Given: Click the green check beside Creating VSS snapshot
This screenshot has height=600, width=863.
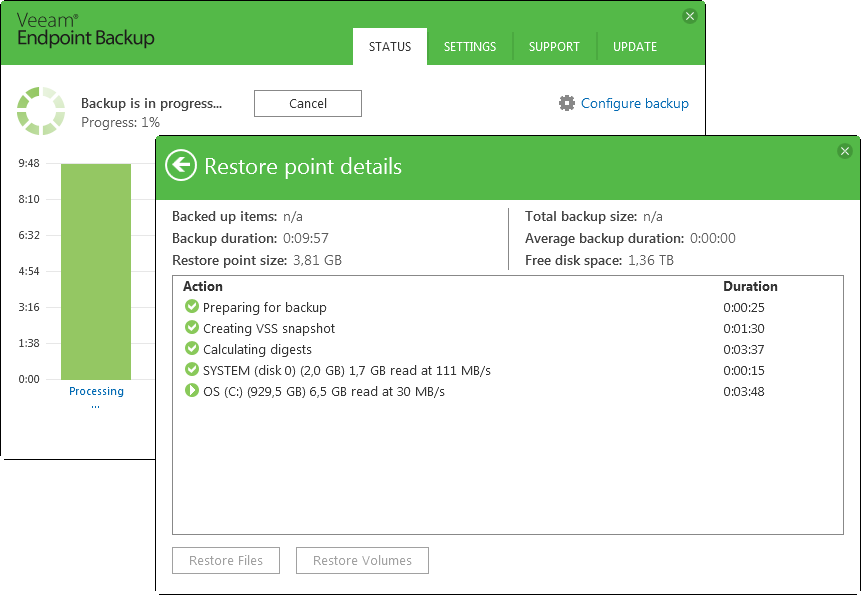Looking at the screenshot, I should (192, 328).
